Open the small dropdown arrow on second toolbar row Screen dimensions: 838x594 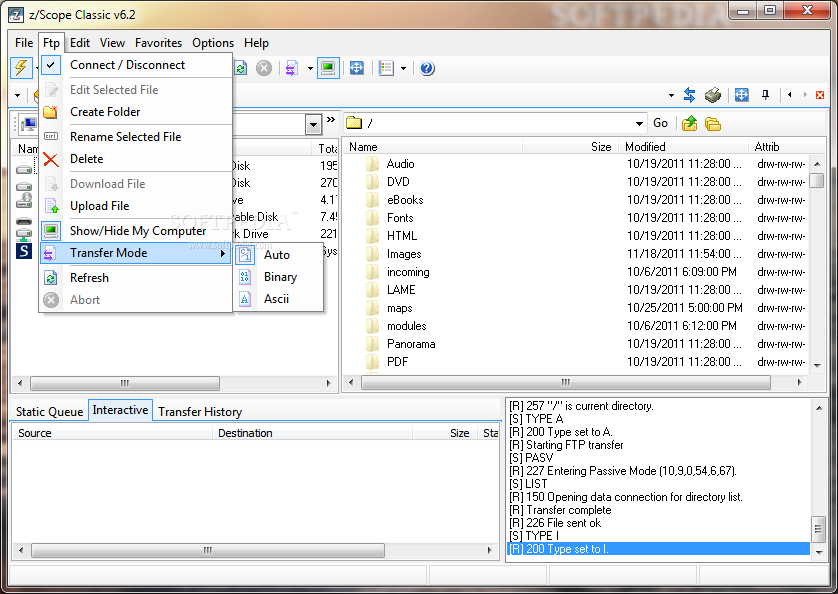click(x=17, y=96)
